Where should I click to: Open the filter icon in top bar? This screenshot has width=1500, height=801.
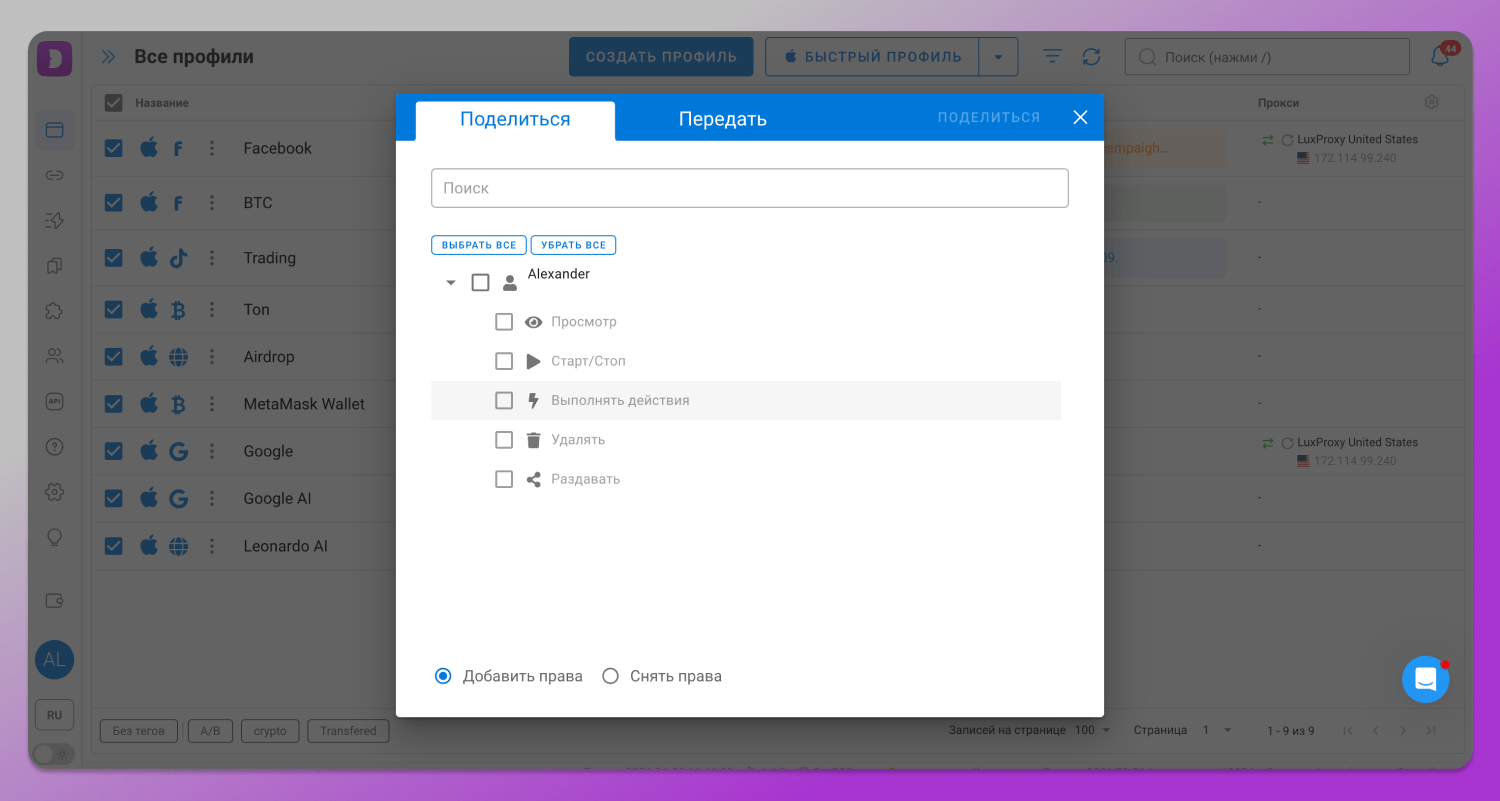(x=1052, y=57)
